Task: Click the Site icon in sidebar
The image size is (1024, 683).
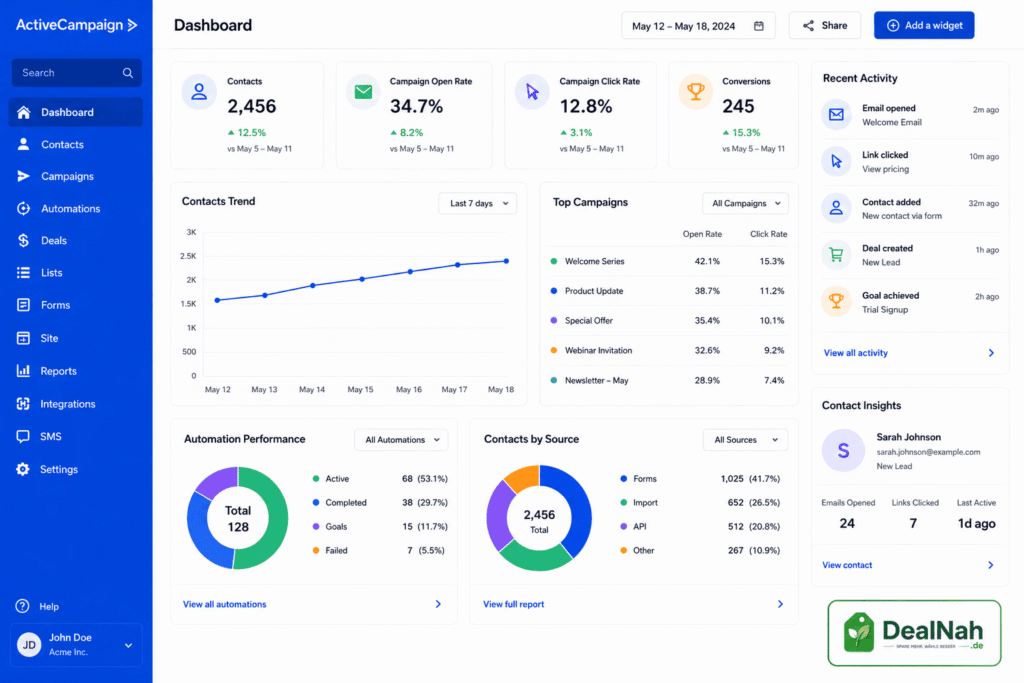Action: (x=24, y=338)
